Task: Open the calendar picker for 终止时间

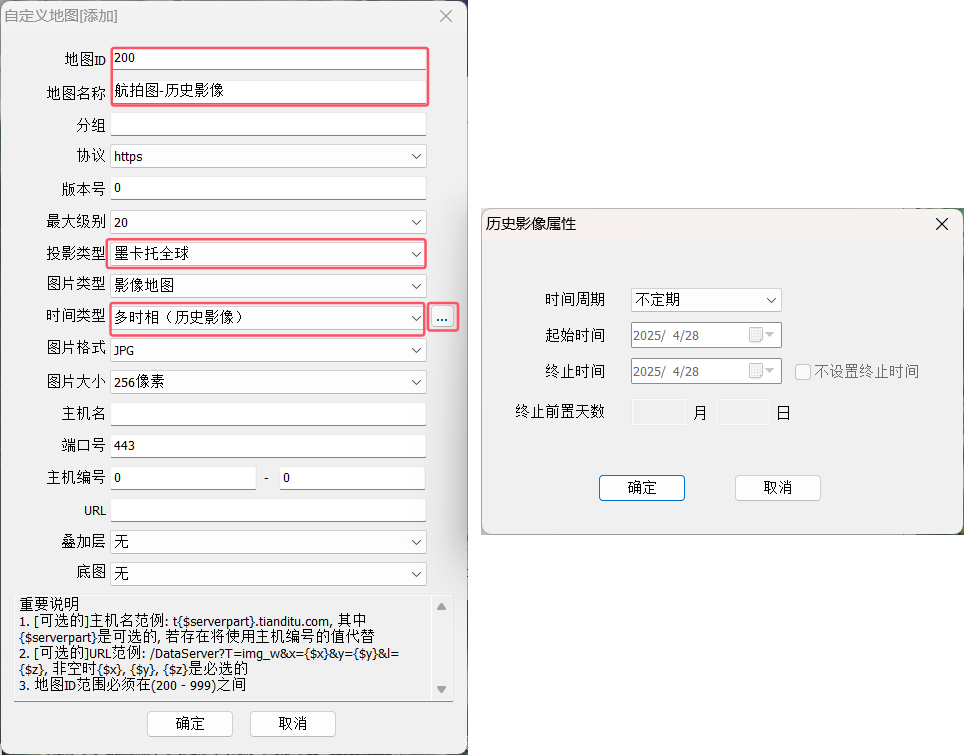Action: point(762,371)
